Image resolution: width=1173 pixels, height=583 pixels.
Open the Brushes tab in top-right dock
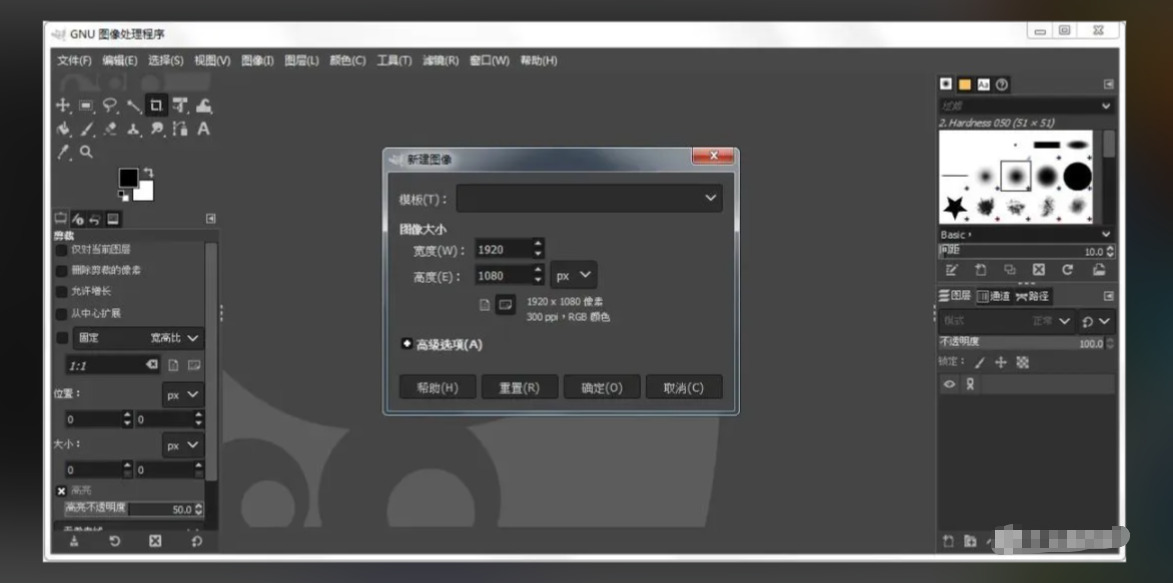click(x=946, y=84)
